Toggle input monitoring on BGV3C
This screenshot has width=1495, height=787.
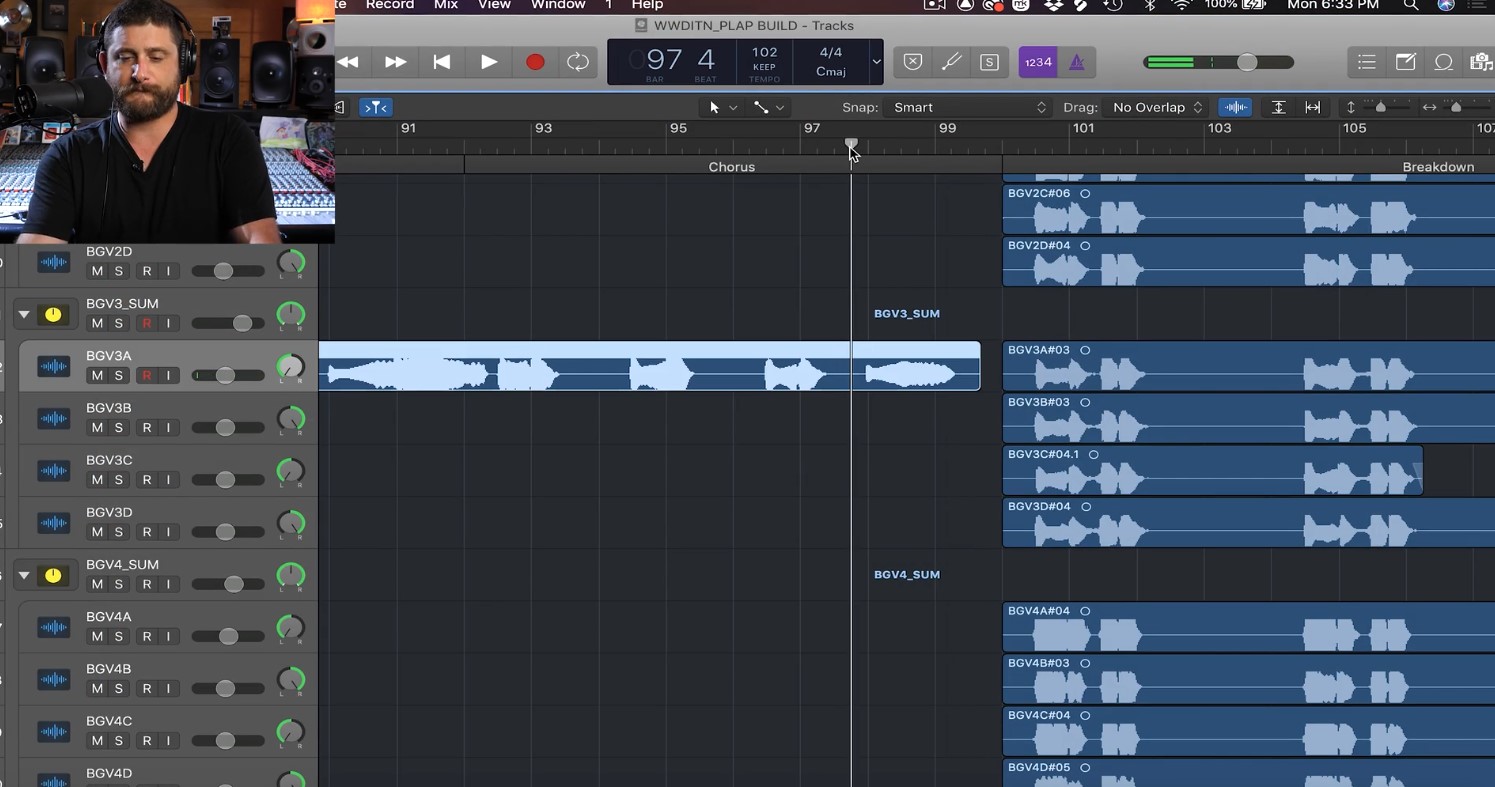[169, 479]
